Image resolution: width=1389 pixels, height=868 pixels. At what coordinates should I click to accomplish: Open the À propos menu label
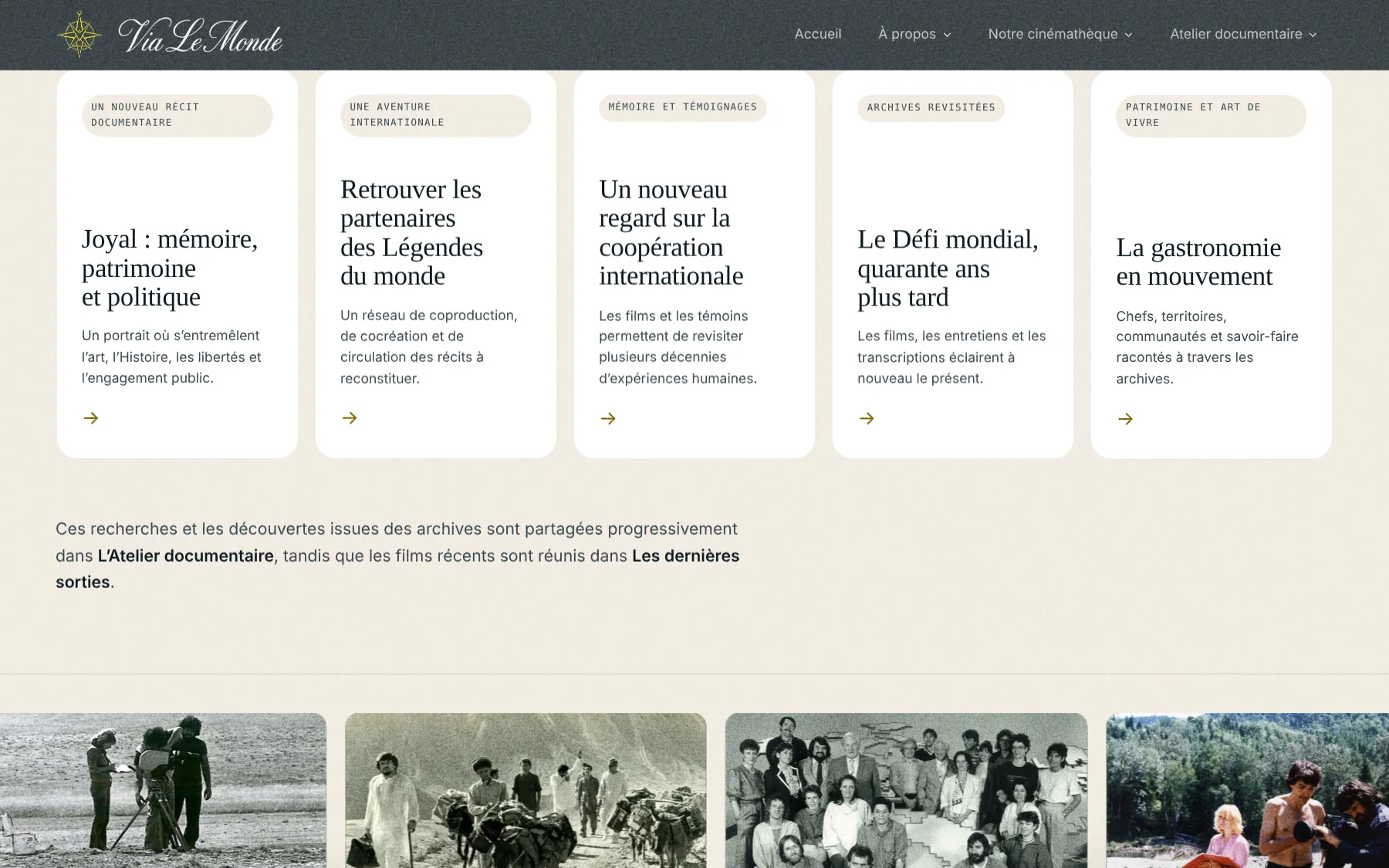(907, 34)
